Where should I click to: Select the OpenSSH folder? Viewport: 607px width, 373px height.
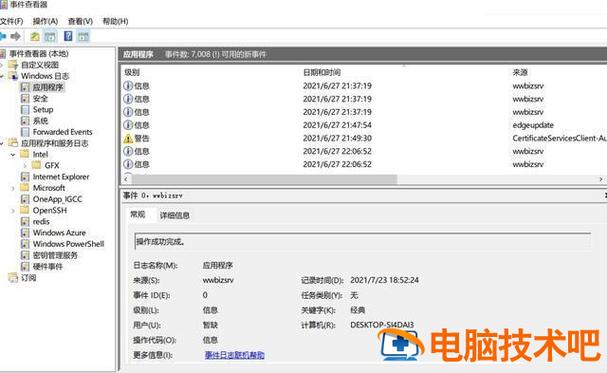[50, 210]
